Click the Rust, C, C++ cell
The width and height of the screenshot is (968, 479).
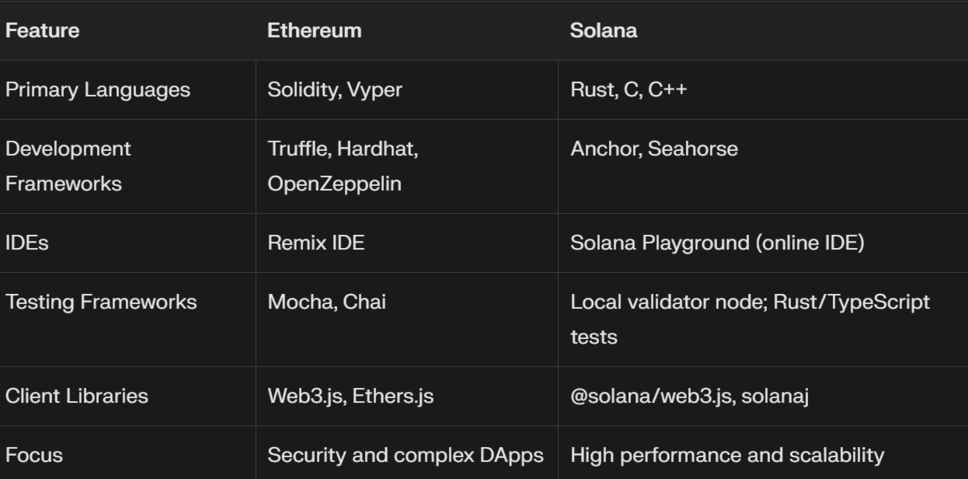[x=628, y=90]
